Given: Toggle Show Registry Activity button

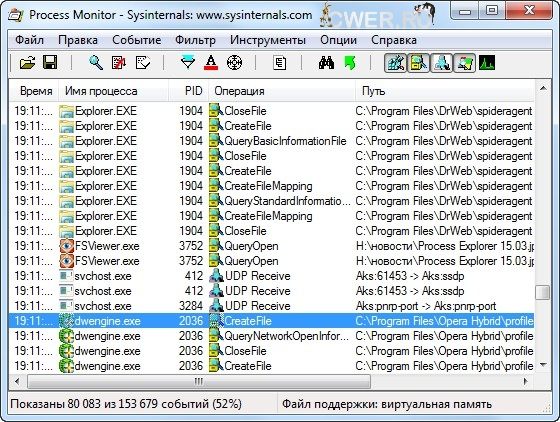Looking at the screenshot, I should (x=395, y=63).
